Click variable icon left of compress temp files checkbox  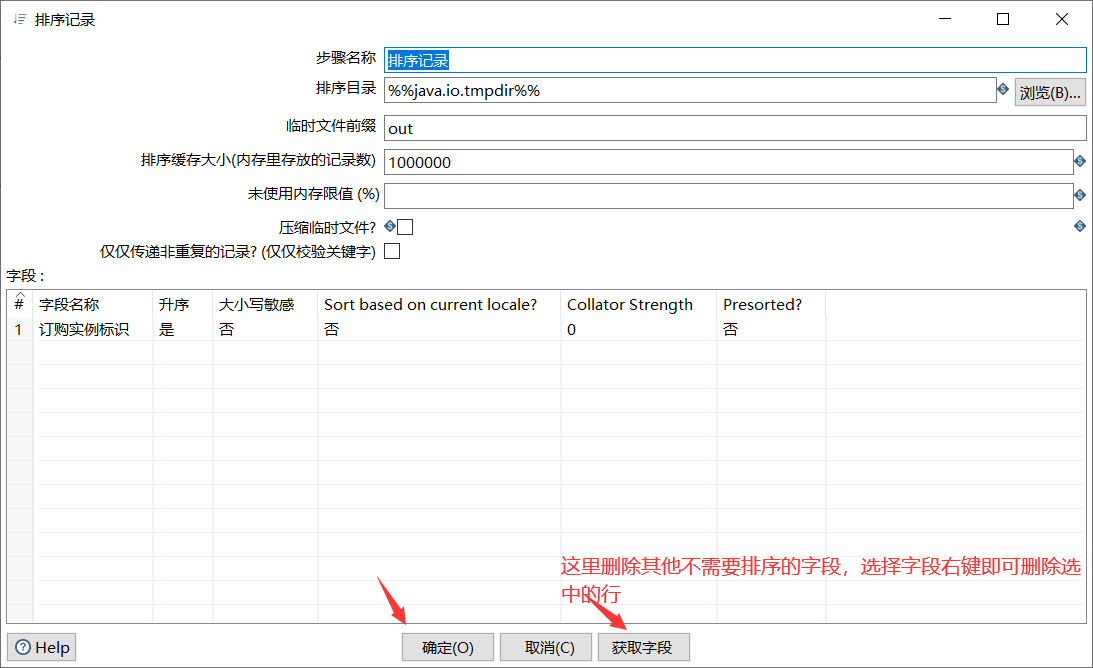click(x=390, y=226)
